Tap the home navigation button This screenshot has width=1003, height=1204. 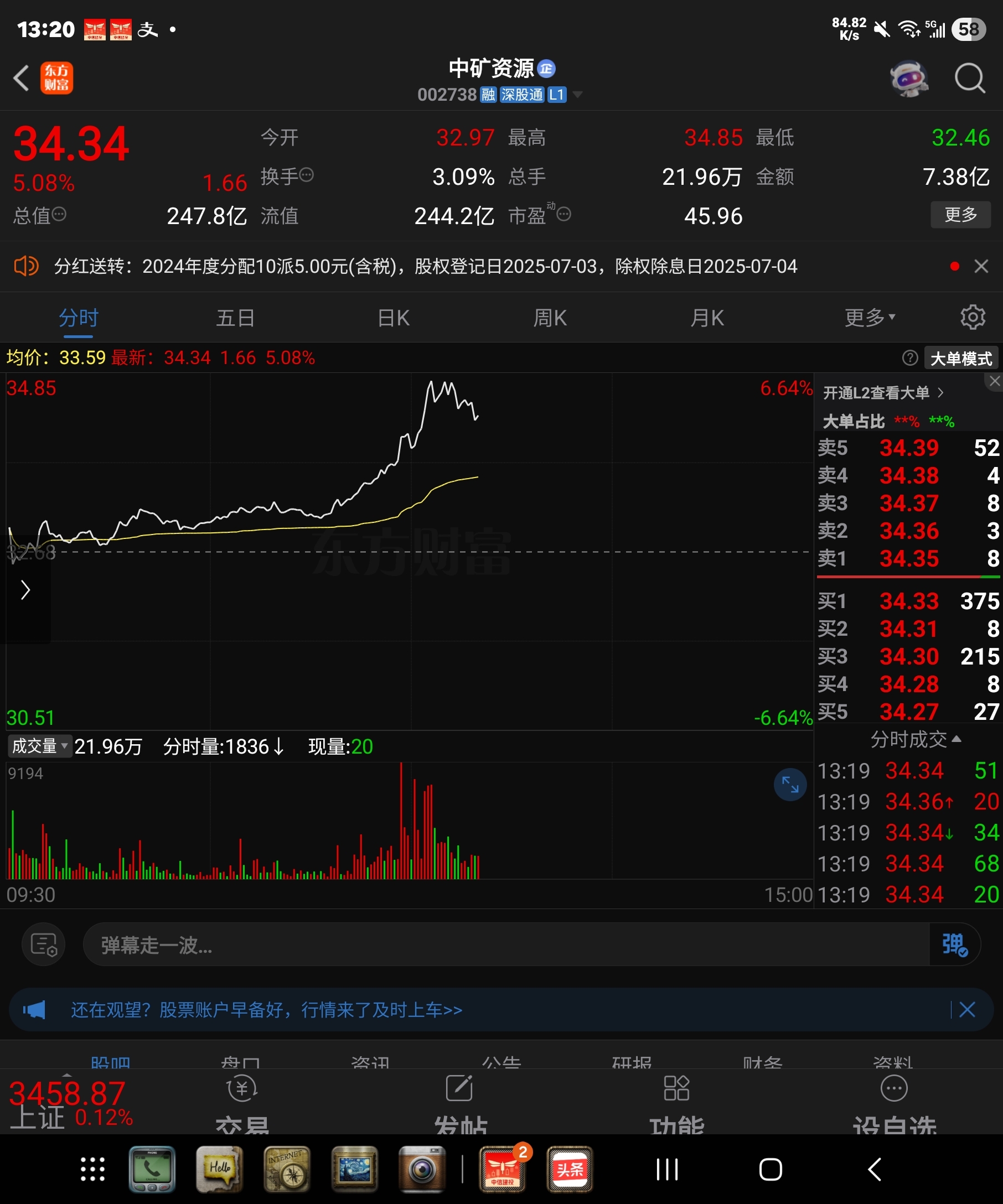[770, 1170]
